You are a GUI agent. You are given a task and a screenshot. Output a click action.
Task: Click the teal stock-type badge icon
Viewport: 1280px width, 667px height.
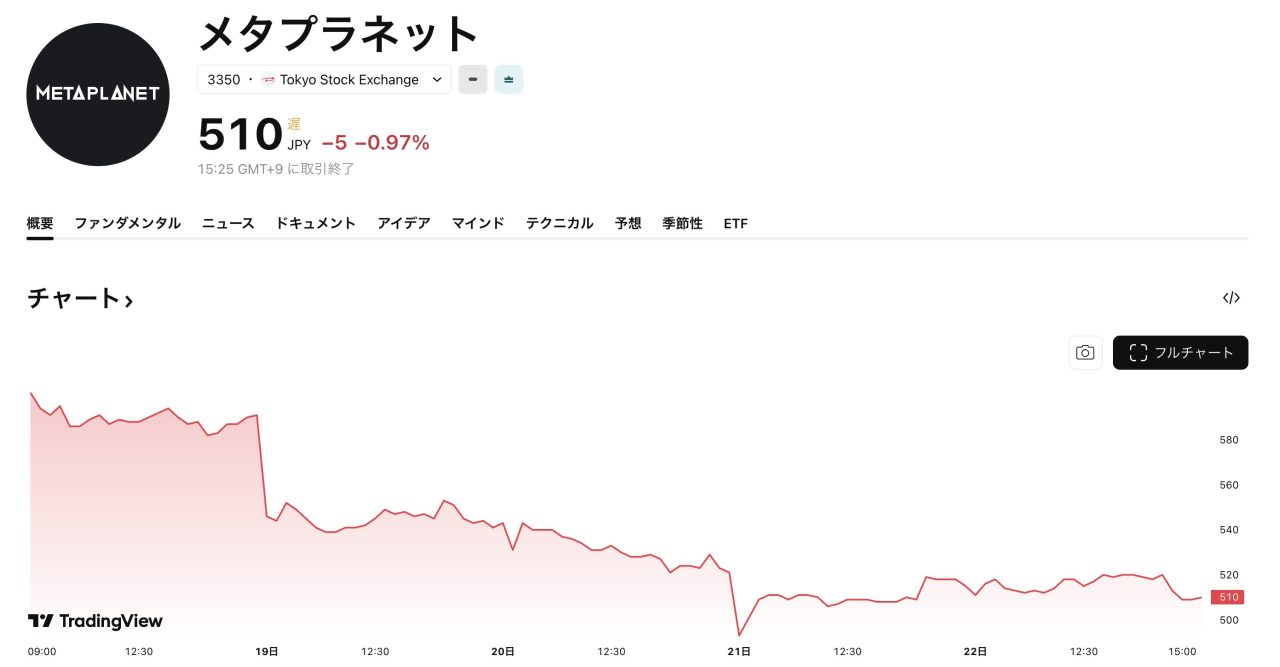tap(508, 80)
